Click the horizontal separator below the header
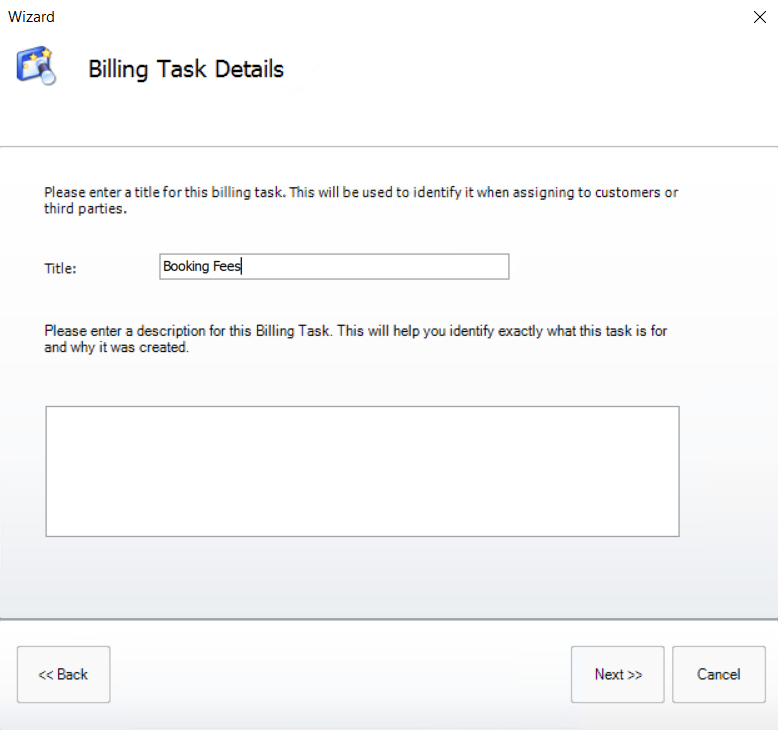 [x=389, y=147]
